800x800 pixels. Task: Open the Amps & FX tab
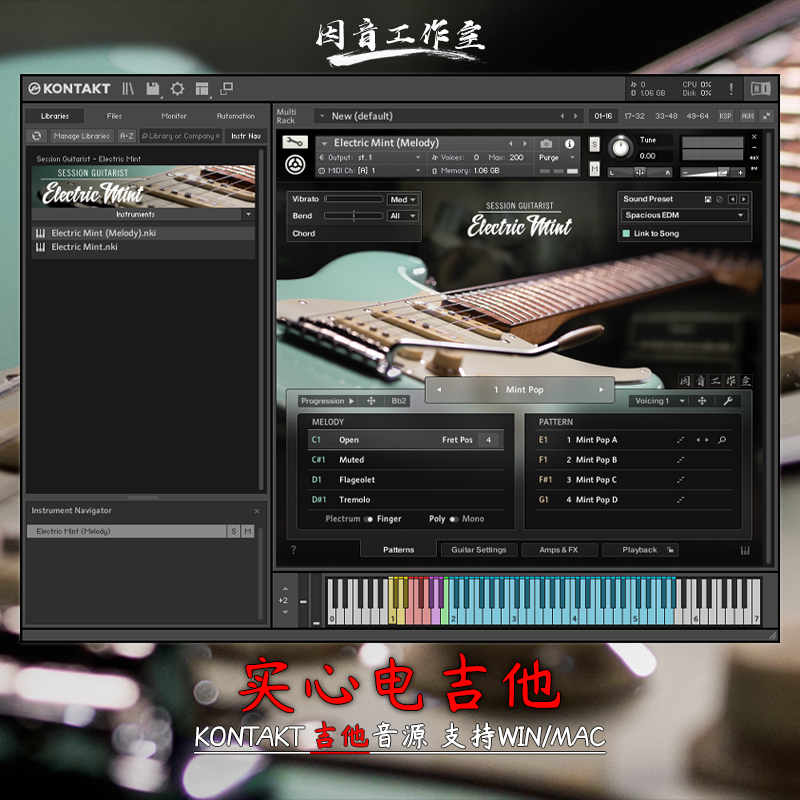559,550
